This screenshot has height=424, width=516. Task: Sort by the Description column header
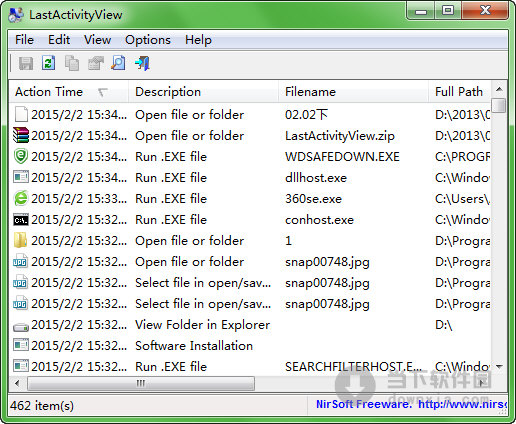click(203, 92)
